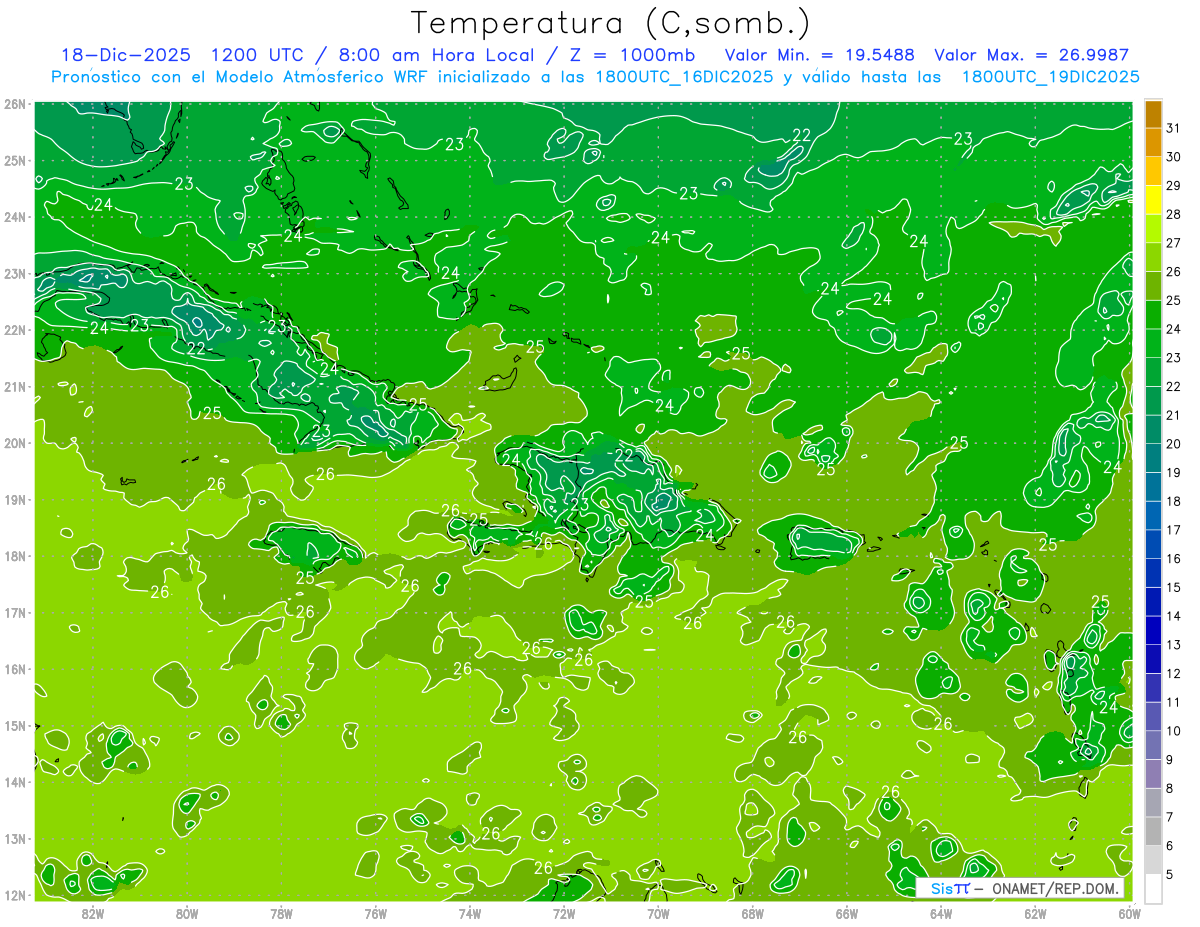Select the '24N' latitude axis label
Viewport: 1200px width, 927px height.
pos(16,217)
